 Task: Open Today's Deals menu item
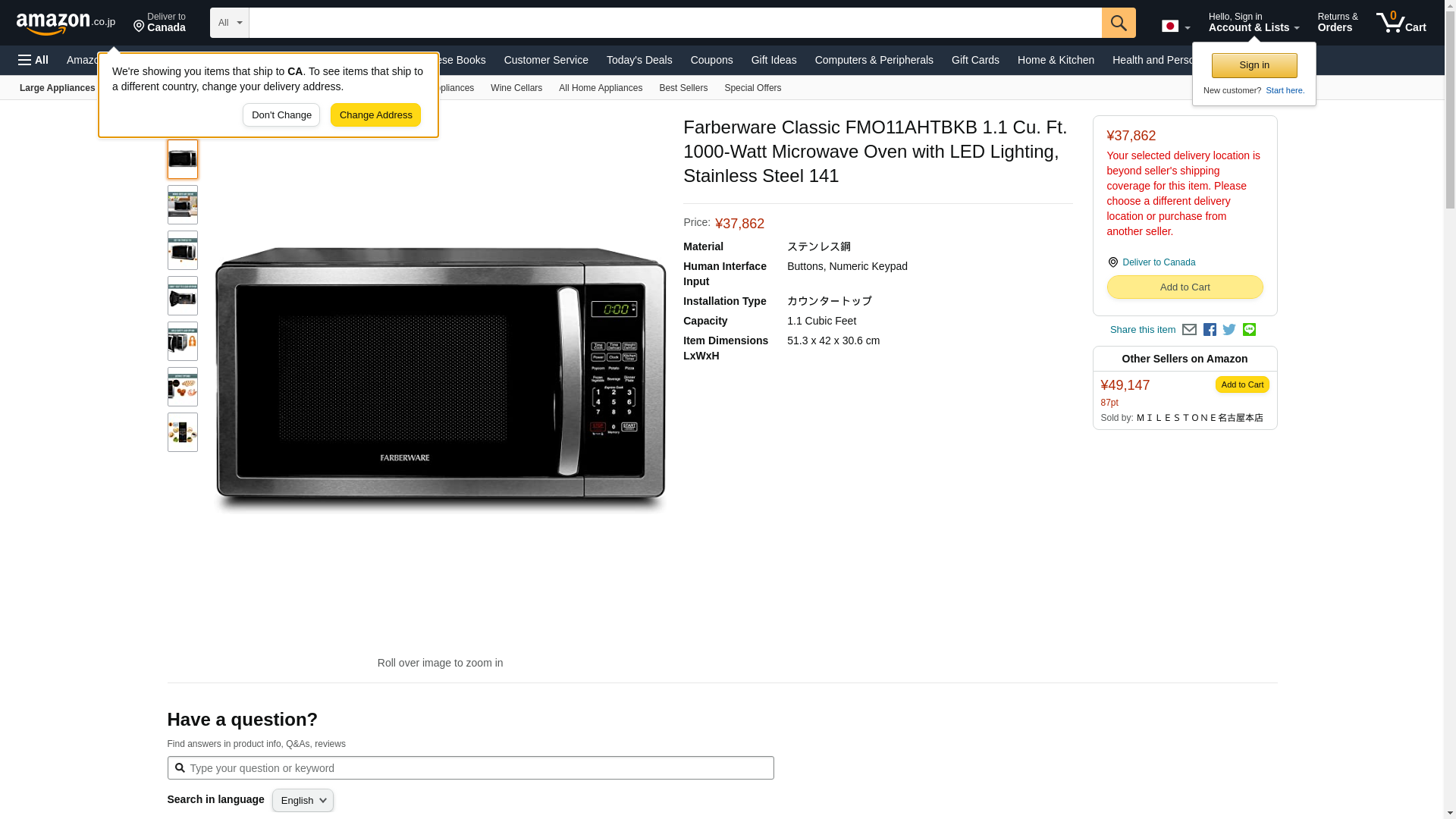pyautogui.click(x=639, y=60)
